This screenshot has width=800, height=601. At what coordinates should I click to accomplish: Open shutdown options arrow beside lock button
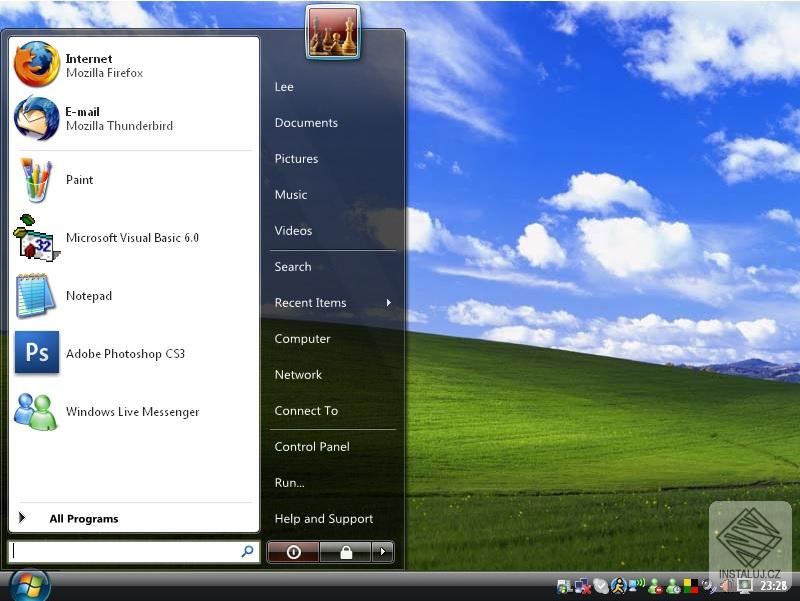click(383, 552)
